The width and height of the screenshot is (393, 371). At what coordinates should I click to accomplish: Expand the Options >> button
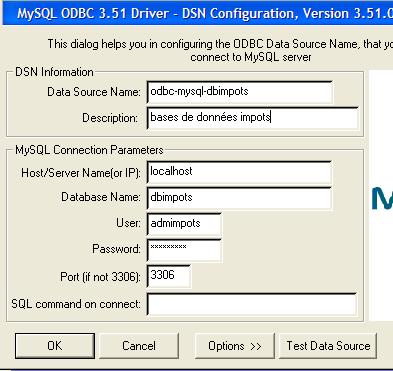point(235,346)
